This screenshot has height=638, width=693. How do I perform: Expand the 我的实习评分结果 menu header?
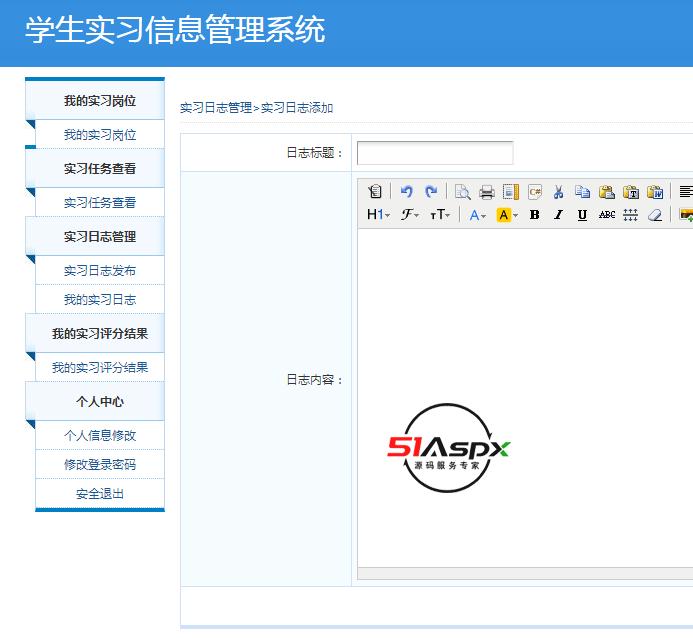pyautogui.click(x=95, y=334)
